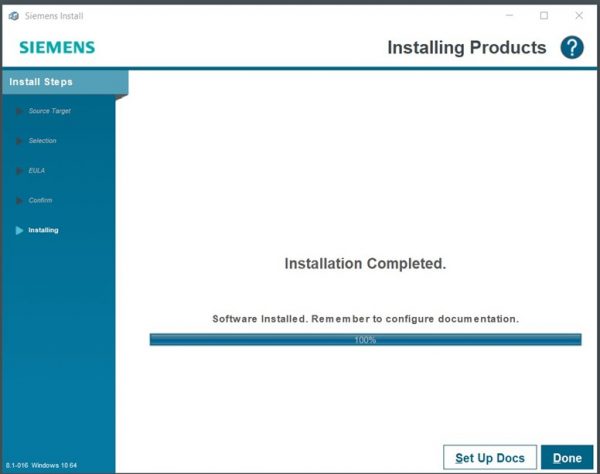
Task: Minimize the Siemens Install window
Action: coord(509,16)
